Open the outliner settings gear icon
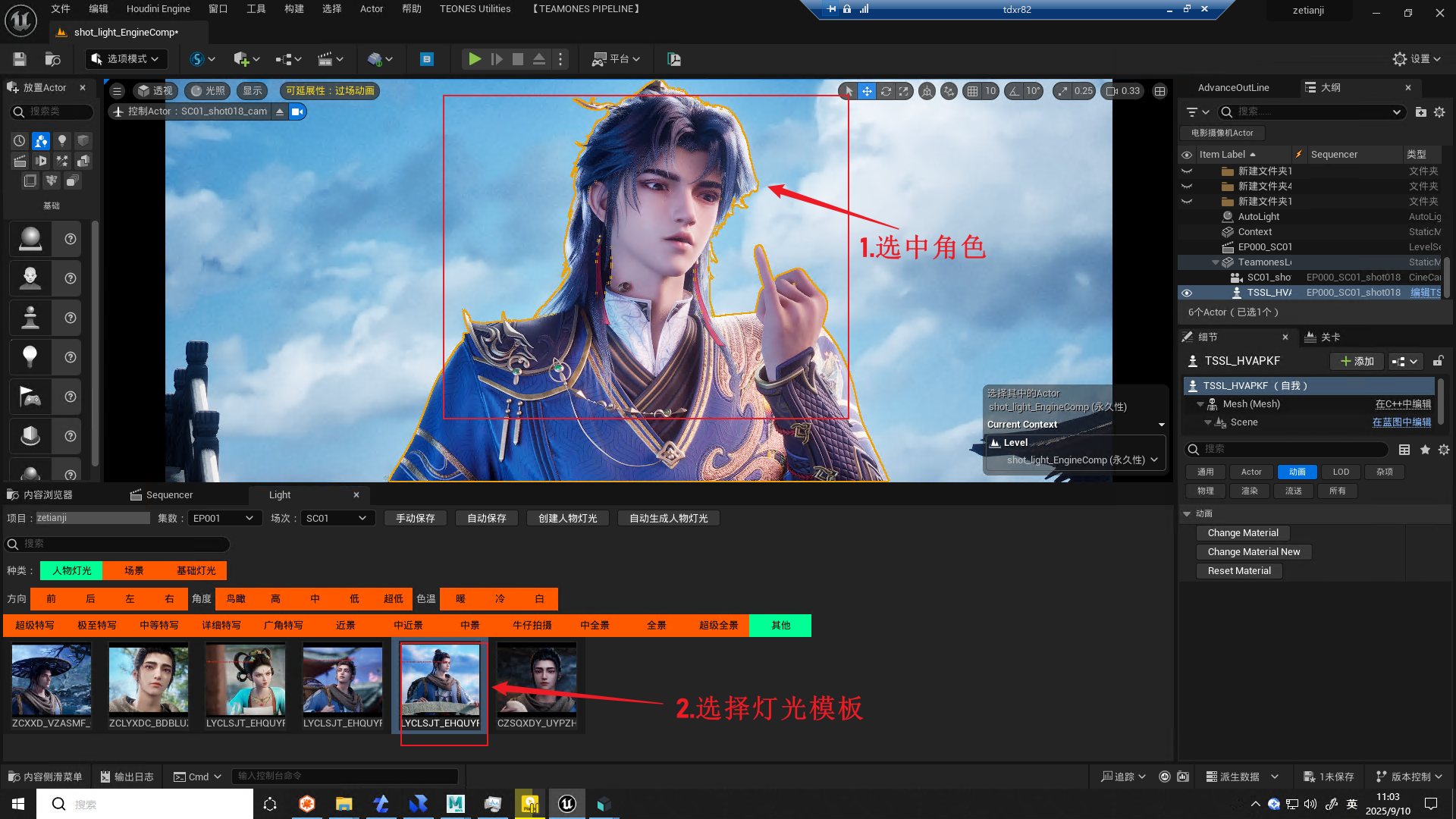 1439,112
